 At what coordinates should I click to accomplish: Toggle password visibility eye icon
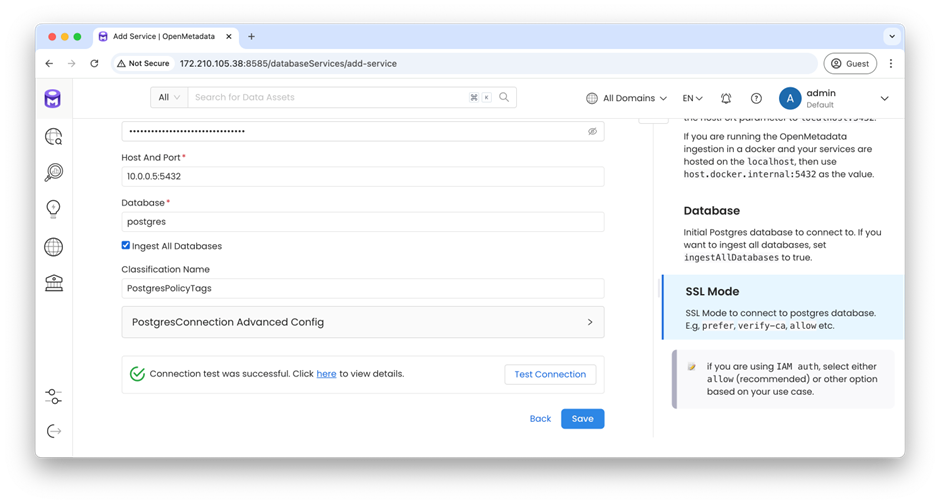[592, 131]
